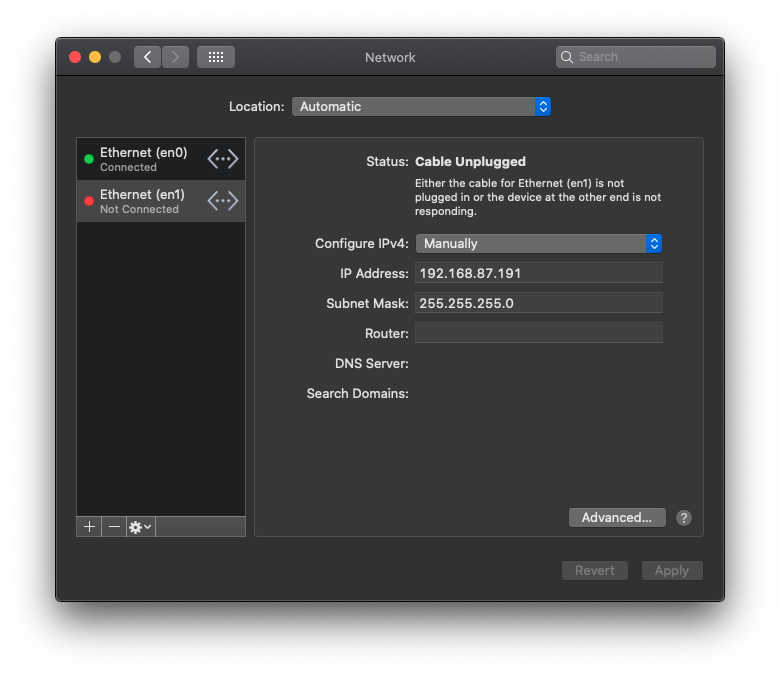780x675 pixels.
Task: Remove selected service with minus button
Action: [x=114, y=527]
